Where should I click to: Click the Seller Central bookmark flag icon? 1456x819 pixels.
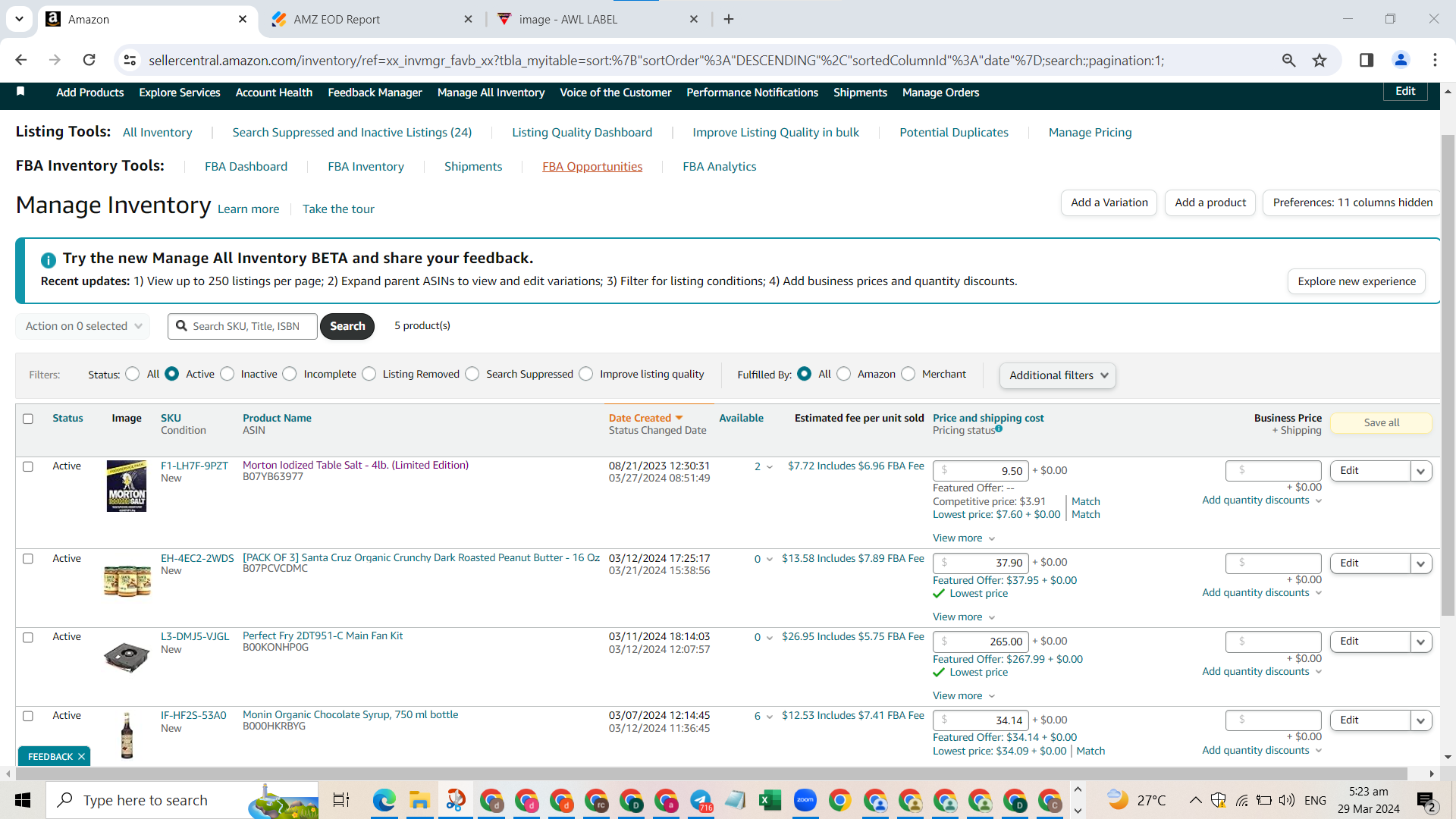tap(20, 92)
